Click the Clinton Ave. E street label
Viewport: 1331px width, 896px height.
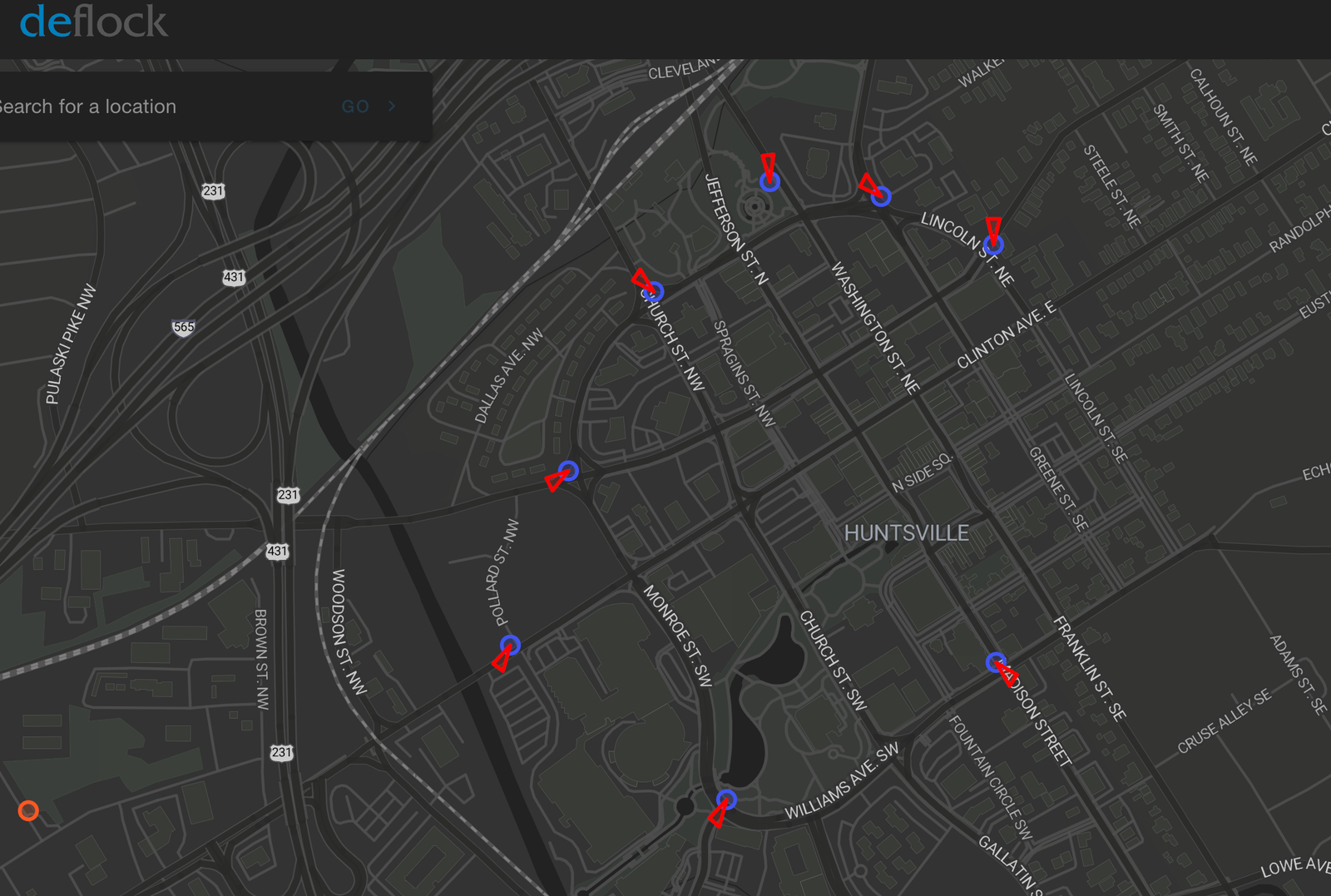click(x=1006, y=335)
